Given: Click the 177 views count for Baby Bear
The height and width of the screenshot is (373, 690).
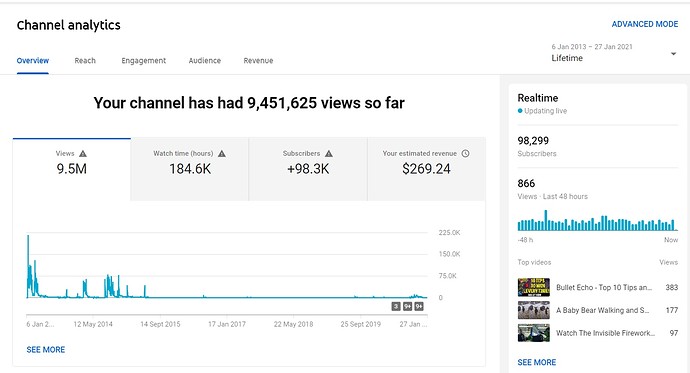Looking at the screenshot, I should [672, 310].
